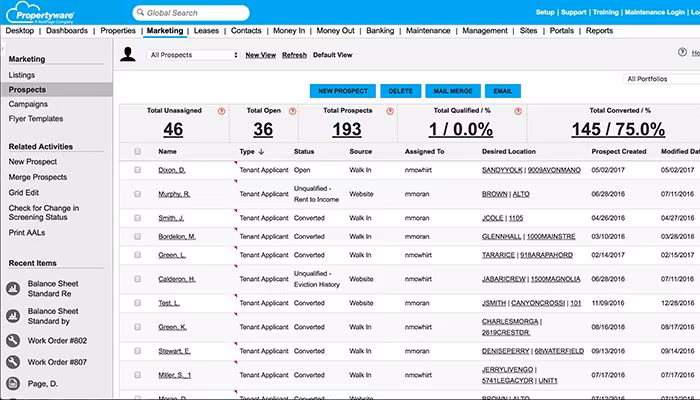
Task: Open the All Portfolios dropdown
Action: click(x=662, y=79)
